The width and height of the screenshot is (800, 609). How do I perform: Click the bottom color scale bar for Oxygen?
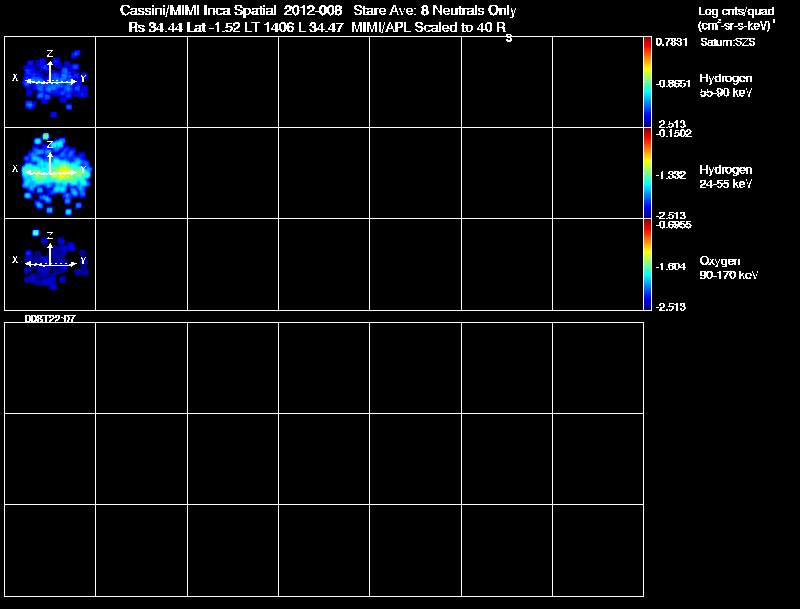pos(647,264)
